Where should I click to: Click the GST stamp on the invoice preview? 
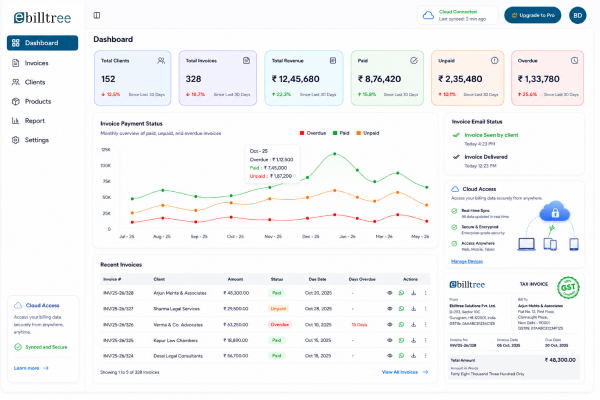568,287
